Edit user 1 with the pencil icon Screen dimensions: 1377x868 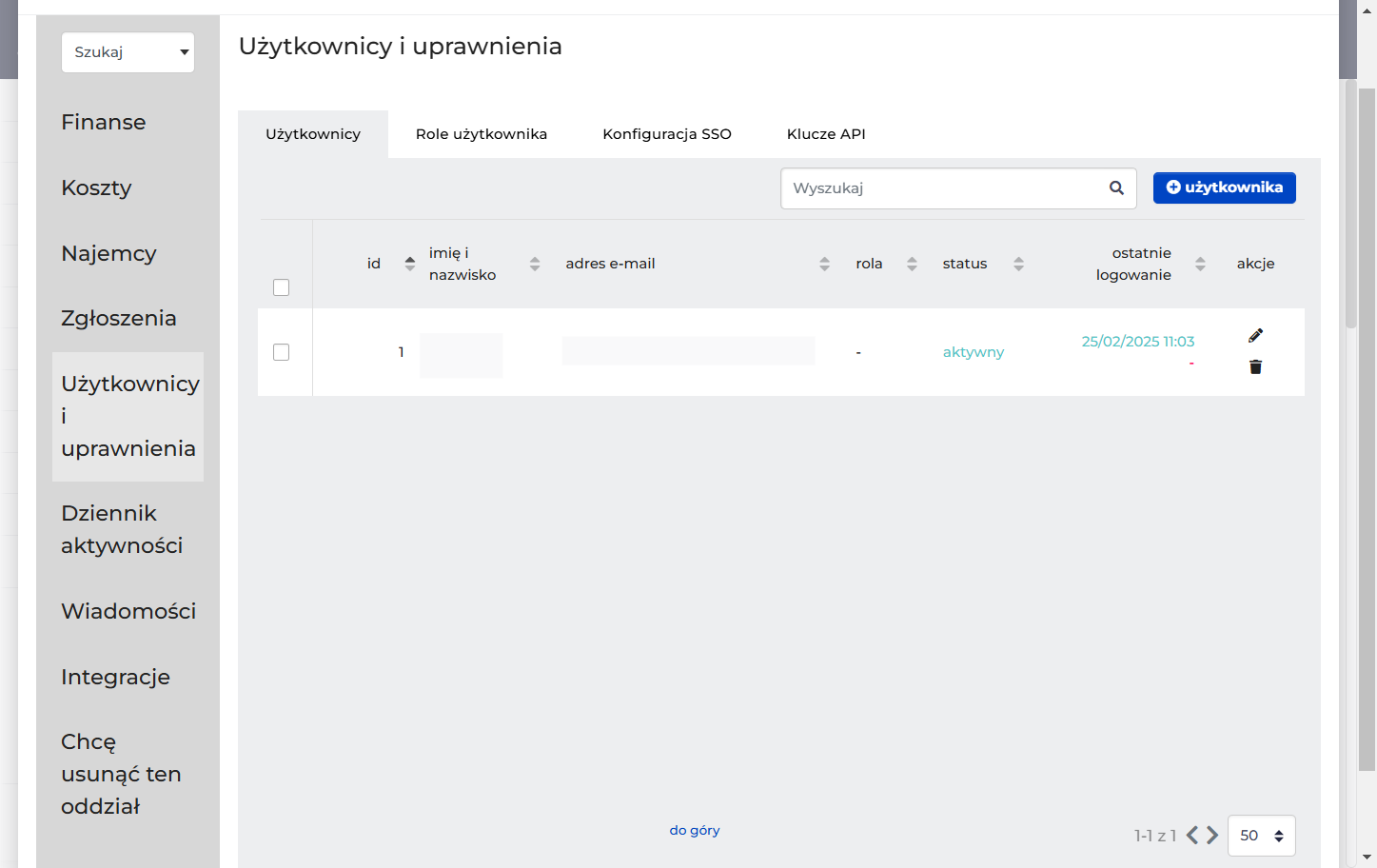point(1255,335)
